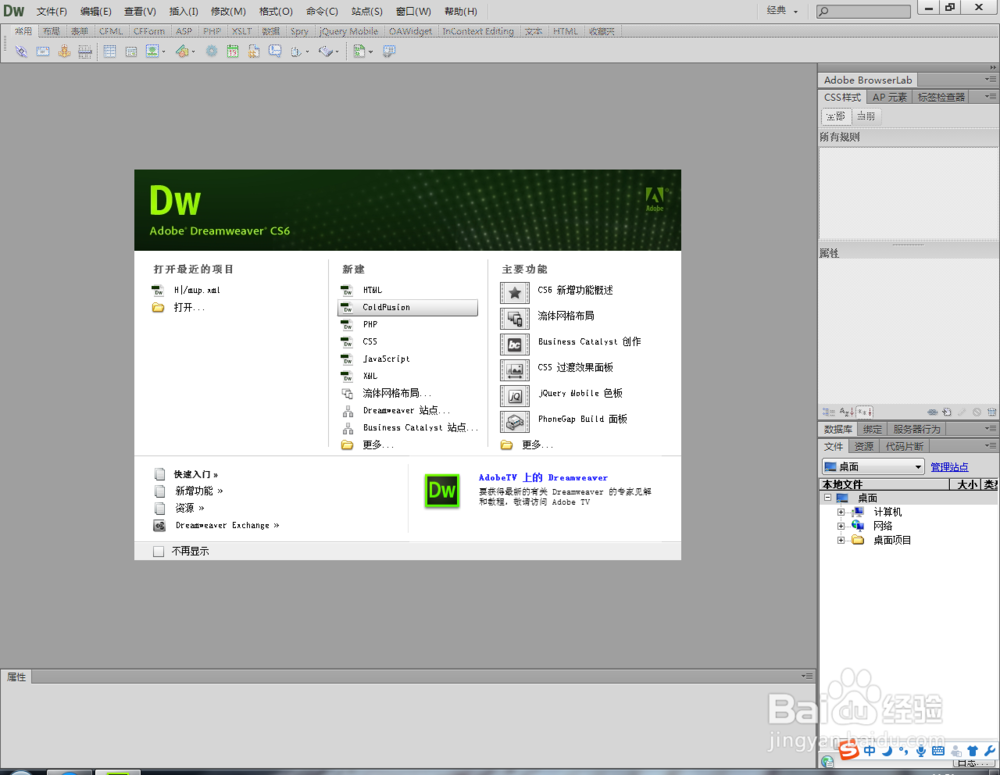Click the Head elements icon
1000x775 pixels.
point(296,52)
